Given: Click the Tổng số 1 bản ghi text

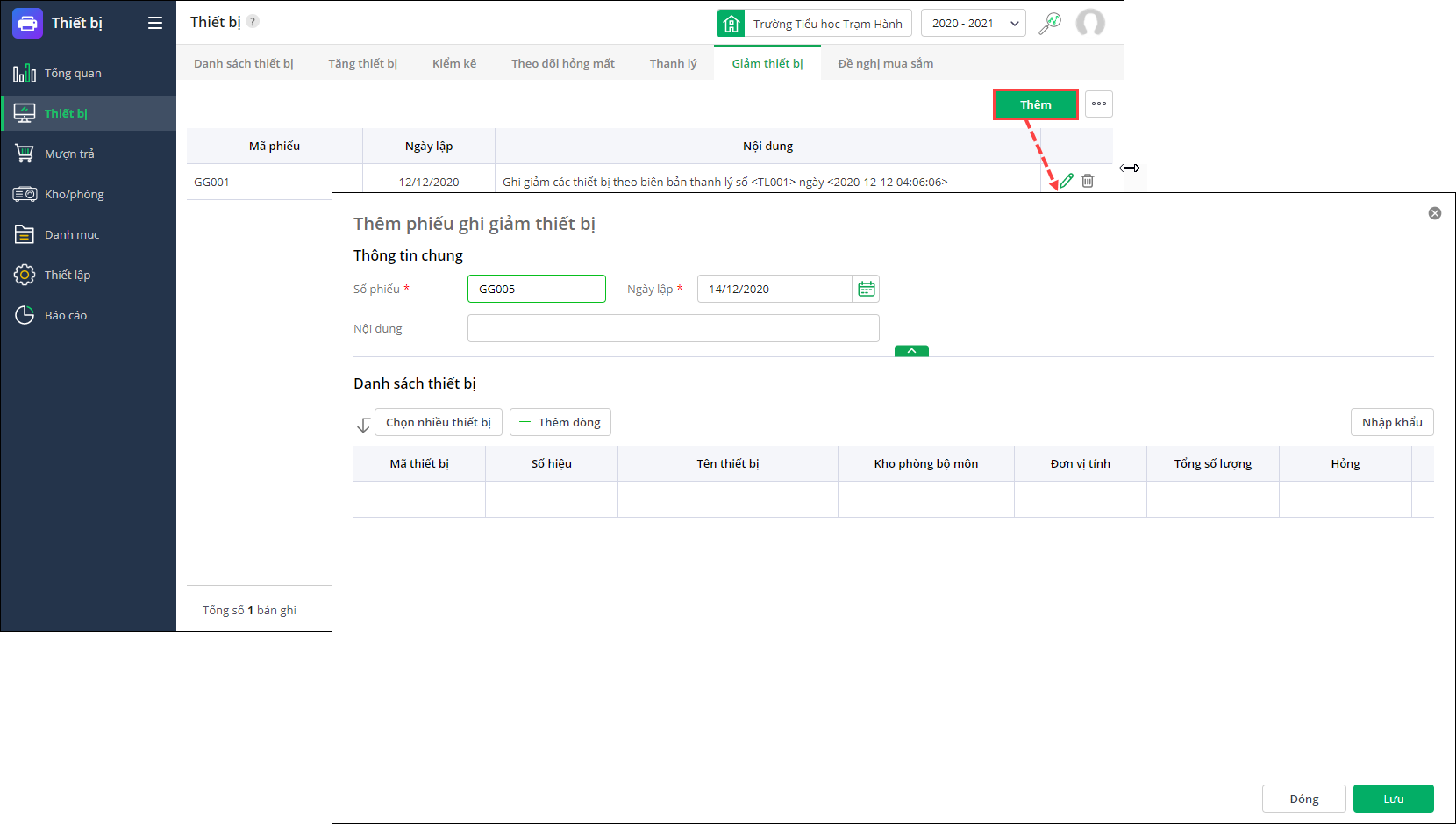Looking at the screenshot, I should coord(249,610).
